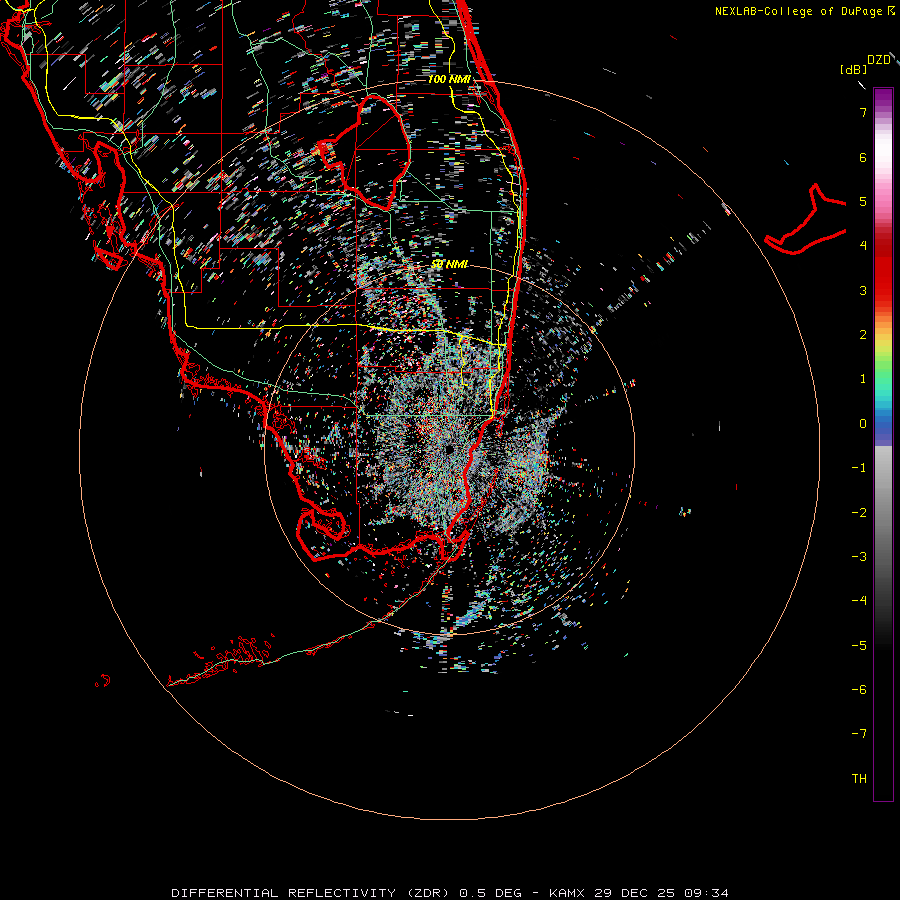Click the "3" value on the ZDR scale

coord(863,290)
